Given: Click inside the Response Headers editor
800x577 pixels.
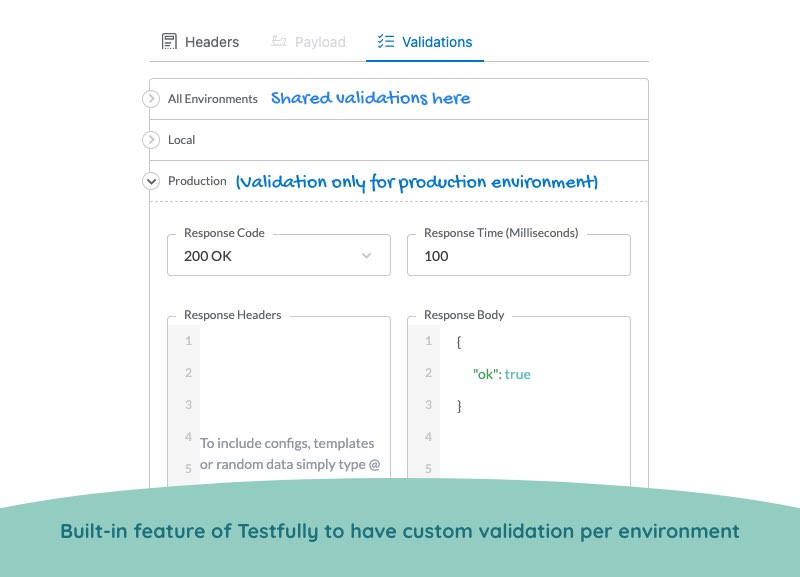Looking at the screenshot, I should (x=295, y=398).
